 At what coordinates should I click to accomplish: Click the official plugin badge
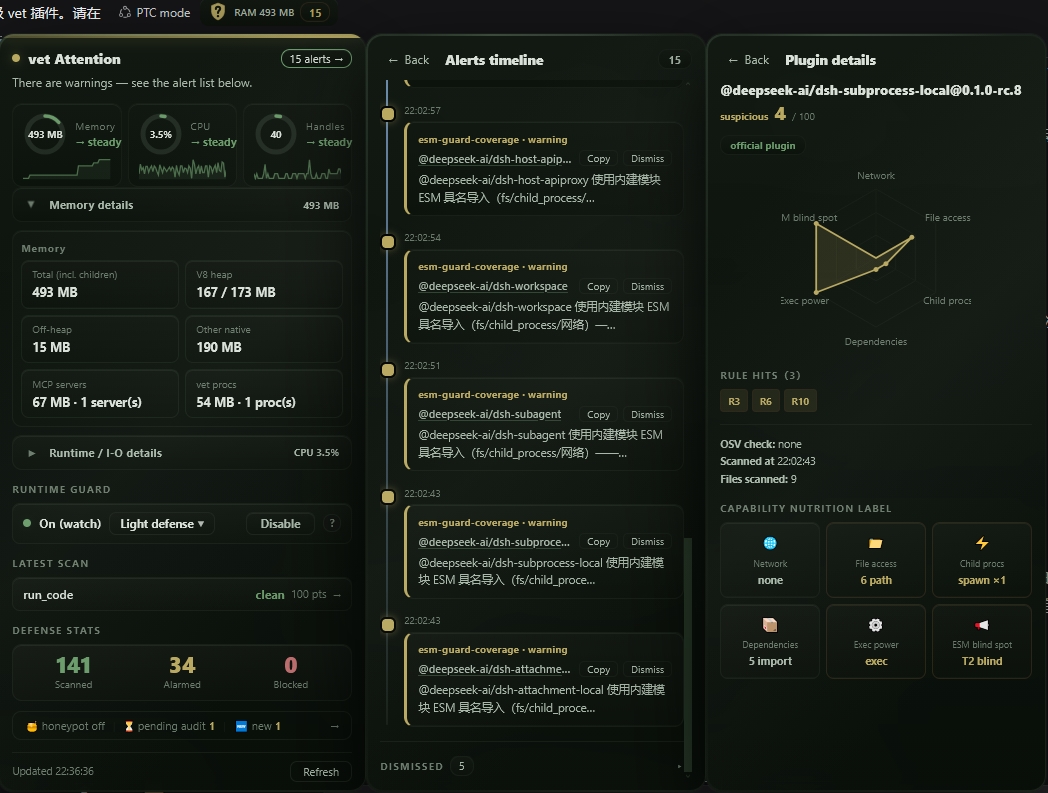[763, 146]
